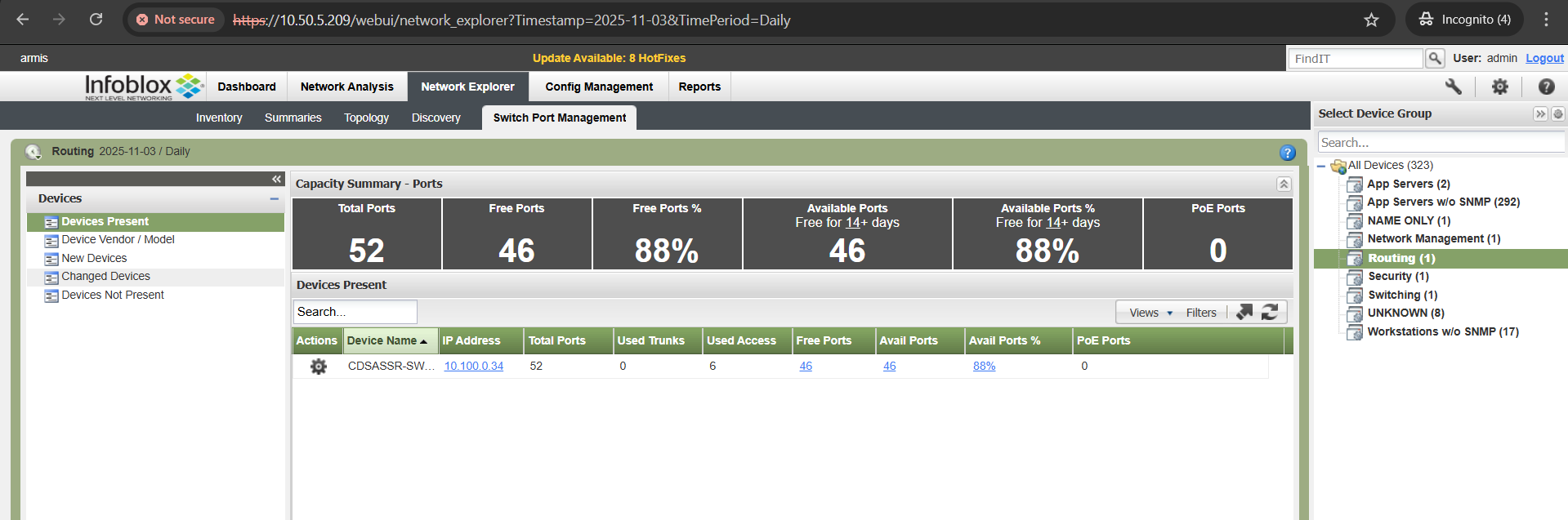Collapse the left Devices sidebar panel
The image size is (1568, 520).
(277, 179)
